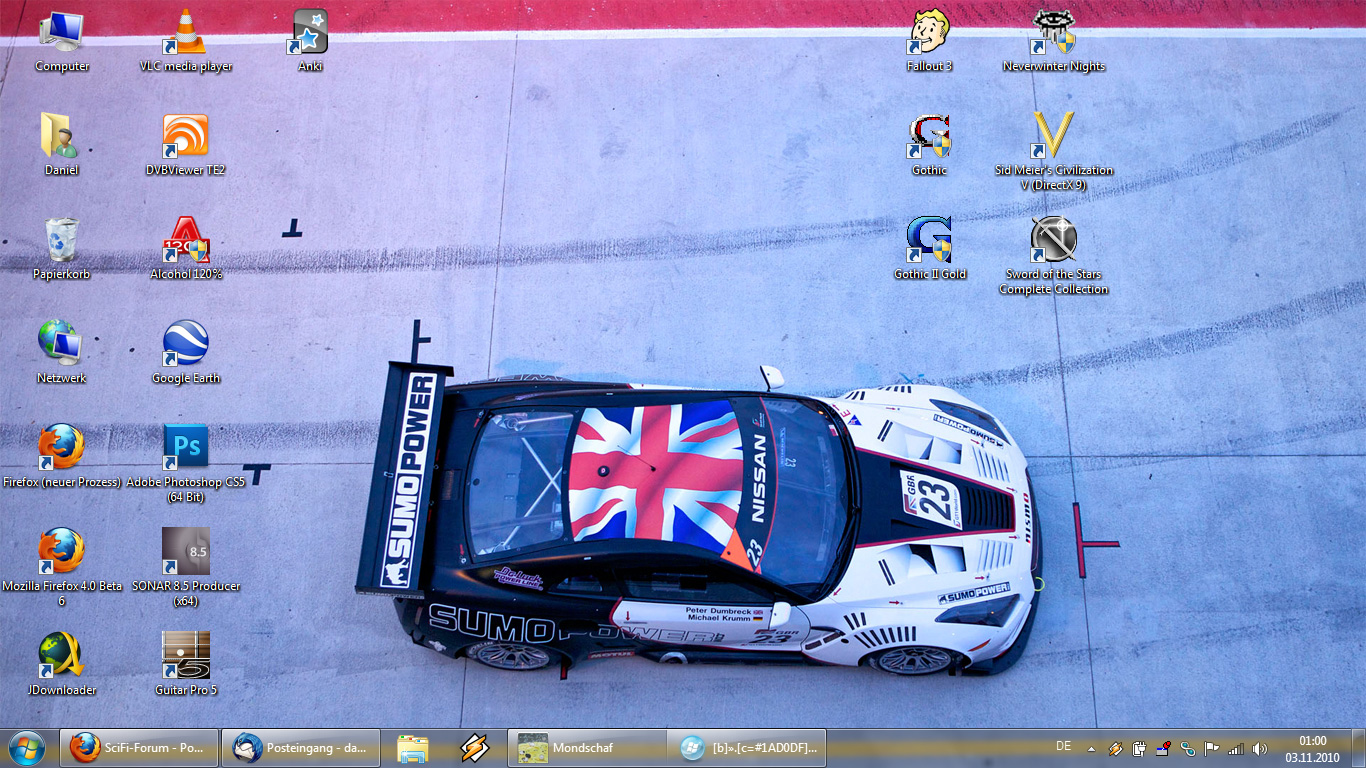The width and height of the screenshot is (1366, 768).
Task: Open the clock showing 01:00
Action: point(1312,748)
